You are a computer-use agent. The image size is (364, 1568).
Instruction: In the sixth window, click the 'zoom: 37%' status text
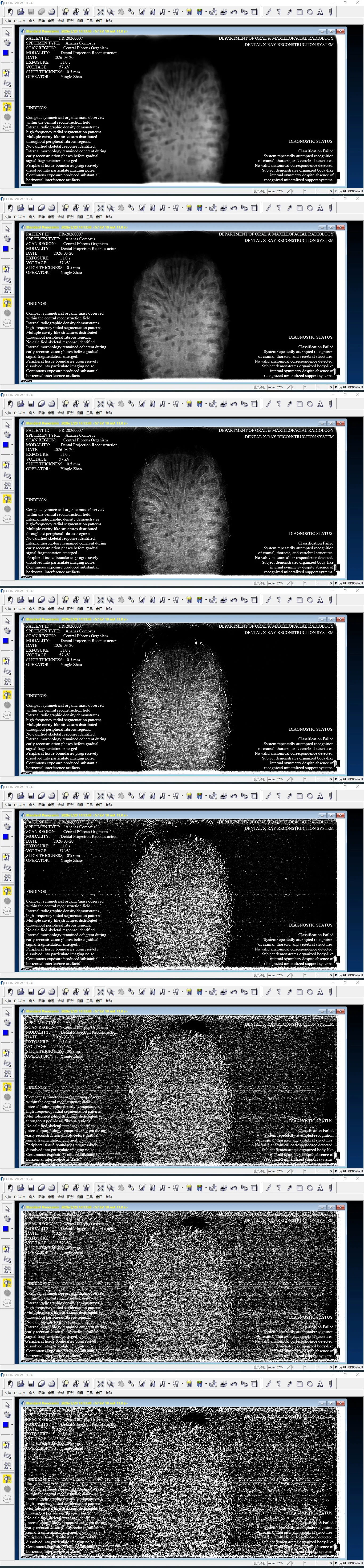[275, 1171]
